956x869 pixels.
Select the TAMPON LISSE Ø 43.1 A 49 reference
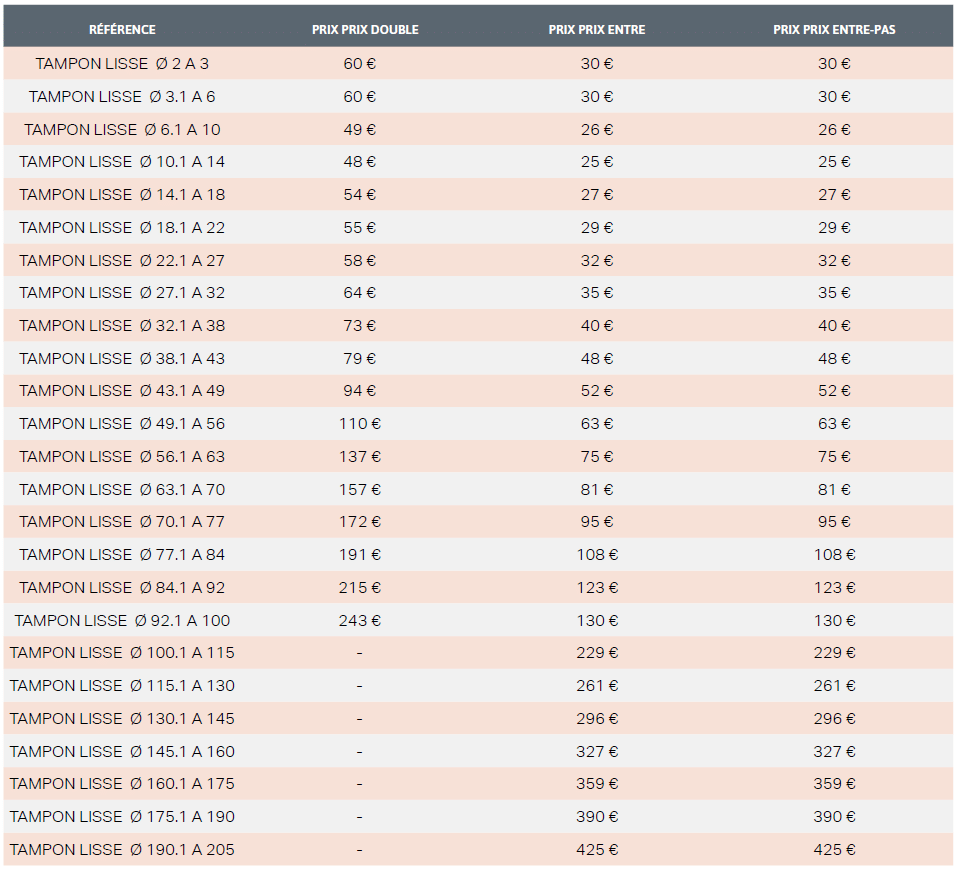coord(122,391)
